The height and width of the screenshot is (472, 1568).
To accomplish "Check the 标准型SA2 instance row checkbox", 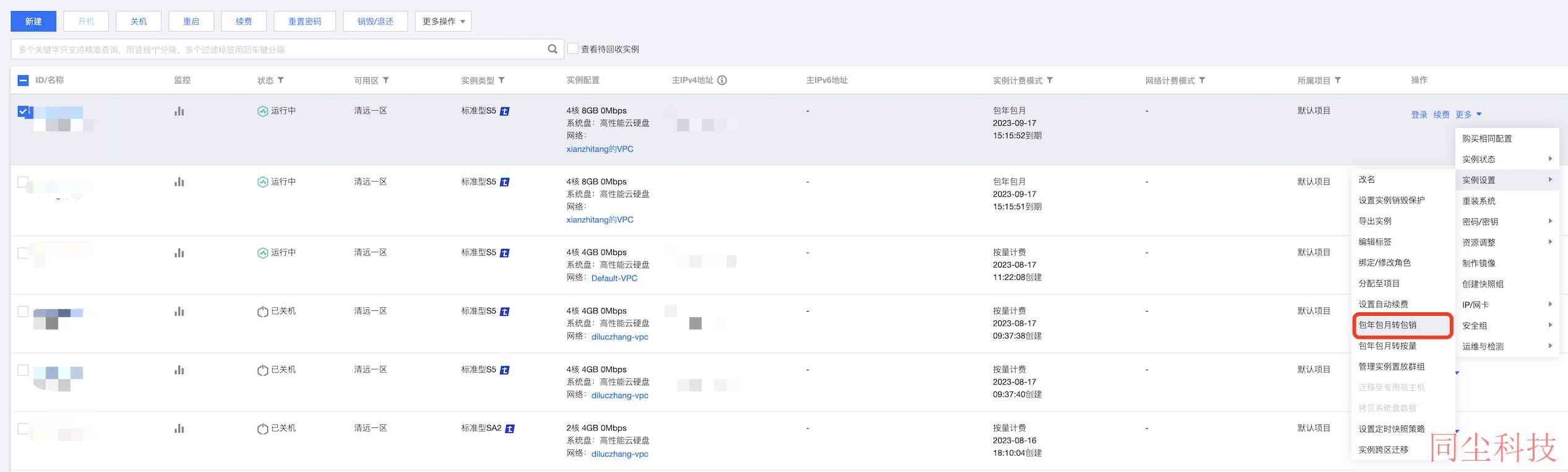I will pyautogui.click(x=23, y=428).
